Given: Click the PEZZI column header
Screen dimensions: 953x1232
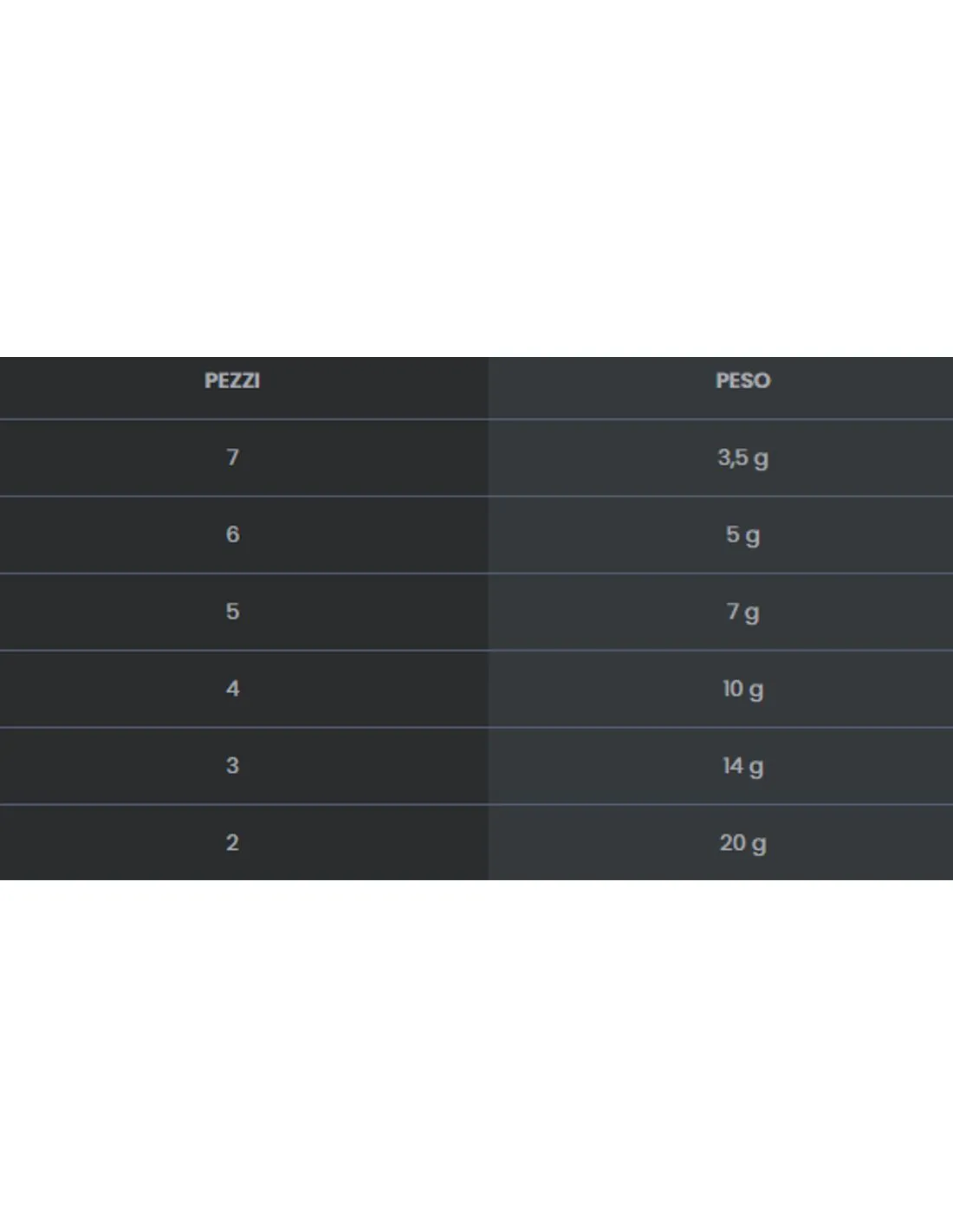Looking at the screenshot, I should point(232,380).
